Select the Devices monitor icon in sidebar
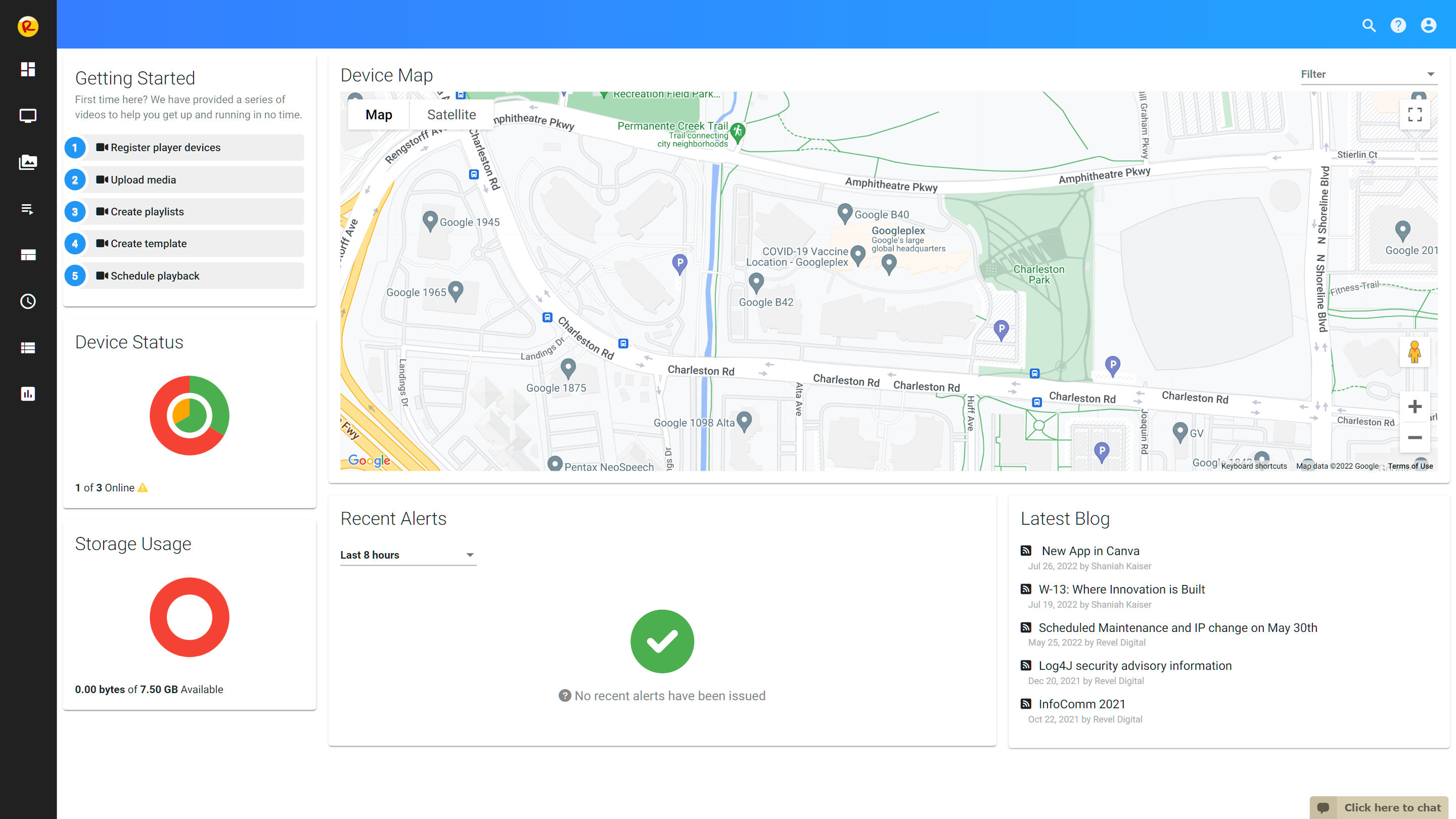The image size is (1456, 819). click(x=28, y=115)
